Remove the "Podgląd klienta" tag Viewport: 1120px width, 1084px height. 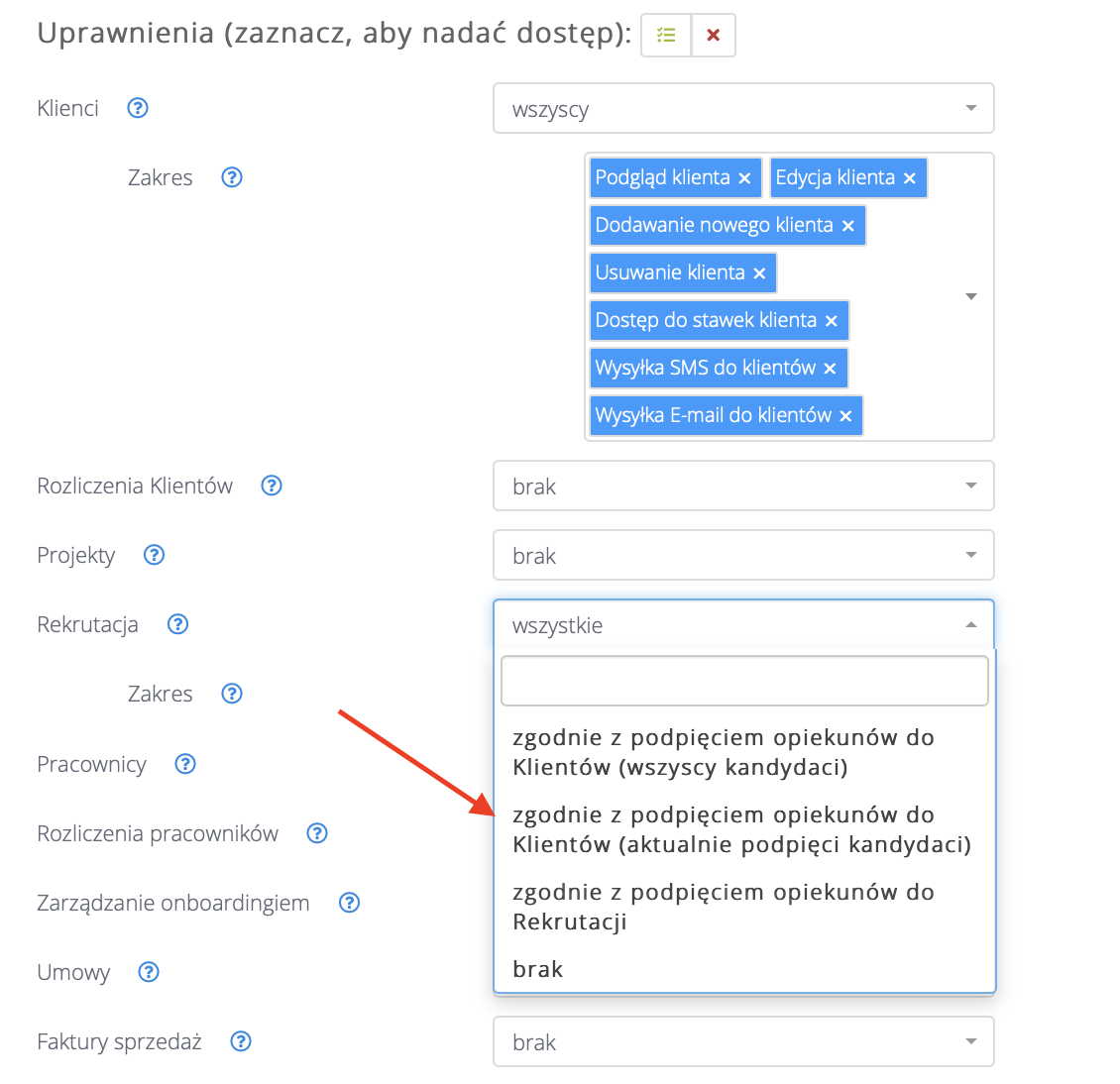pos(745,178)
